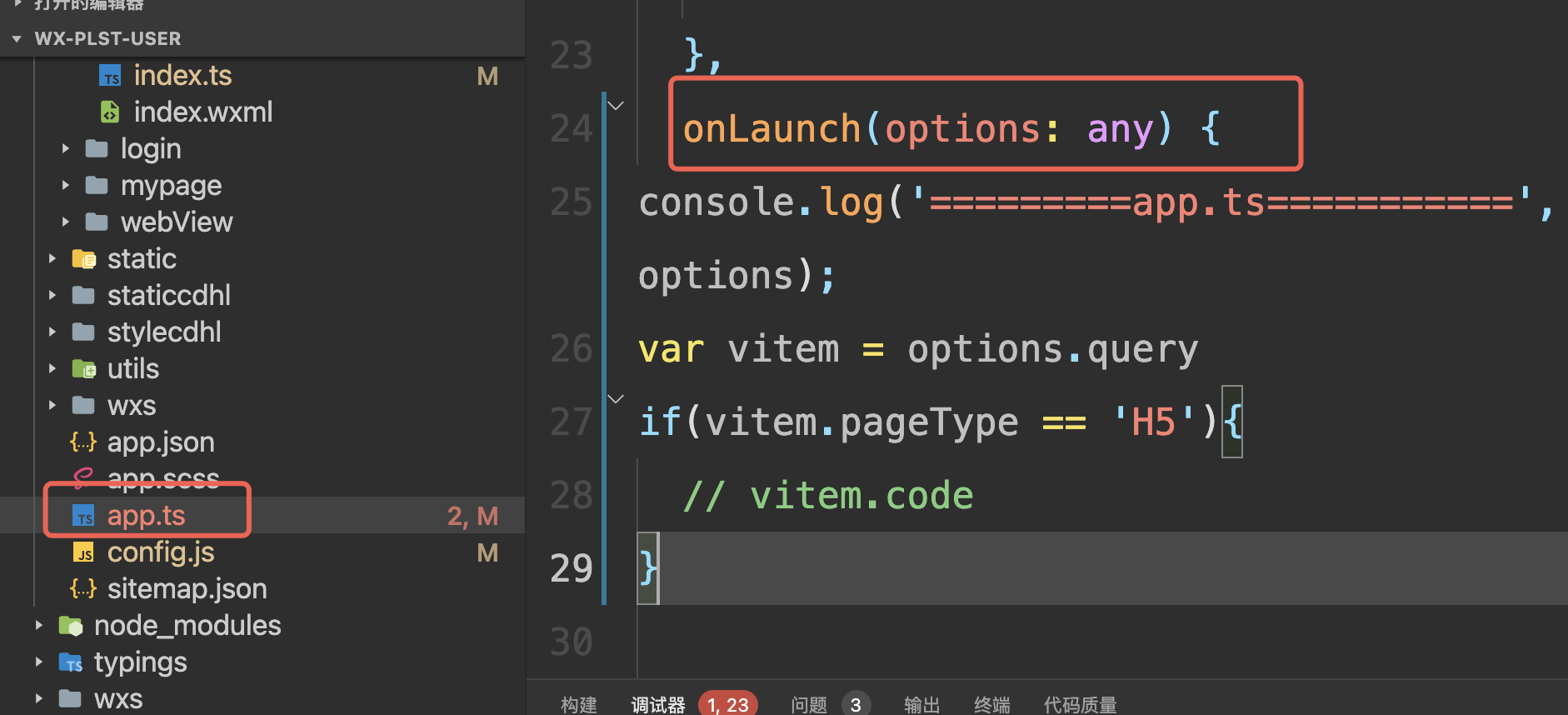Click the webView folder icon
The width and height of the screenshot is (1568, 715).
[x=97, y=222]
